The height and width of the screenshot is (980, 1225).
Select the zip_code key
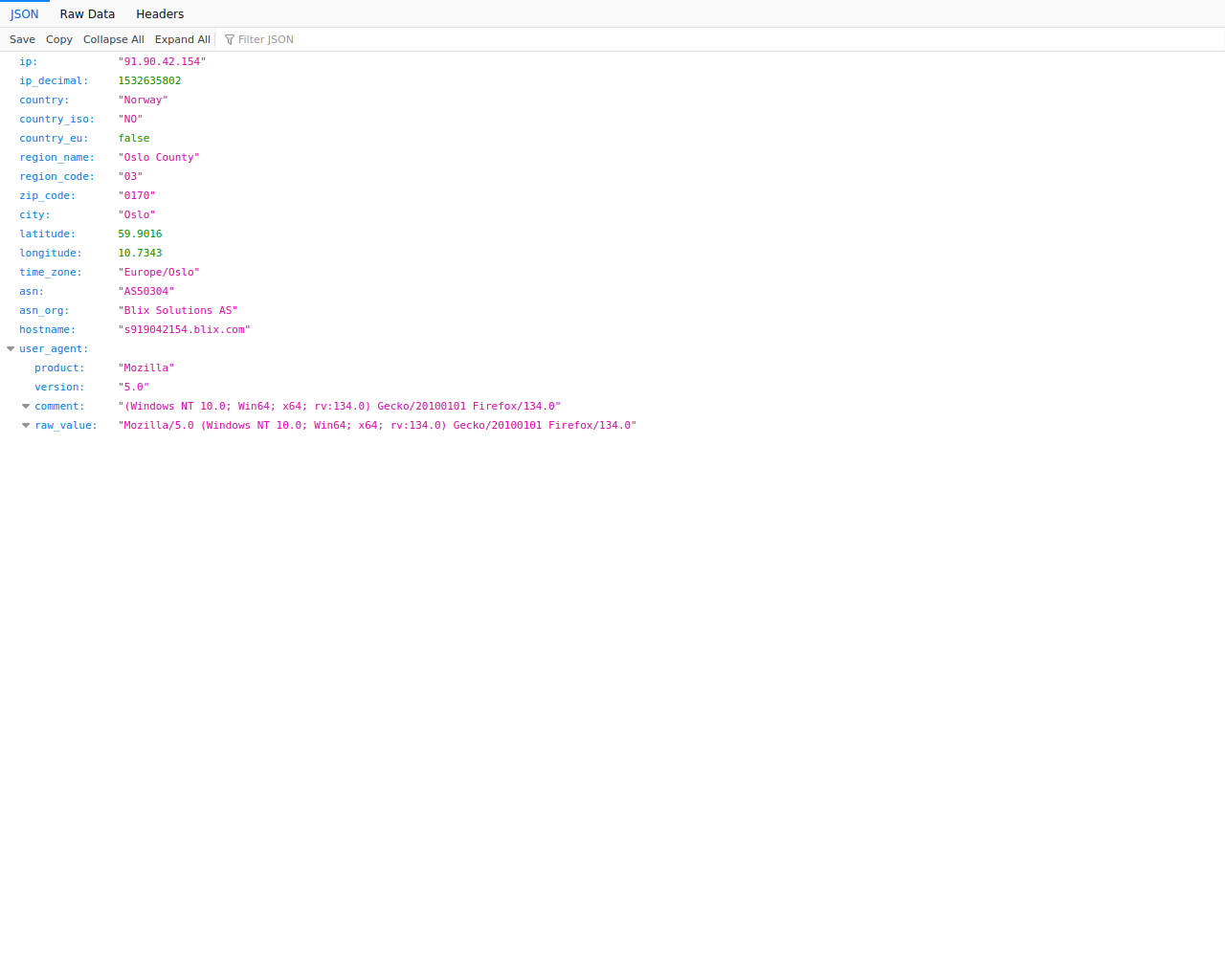click(48, 196)
